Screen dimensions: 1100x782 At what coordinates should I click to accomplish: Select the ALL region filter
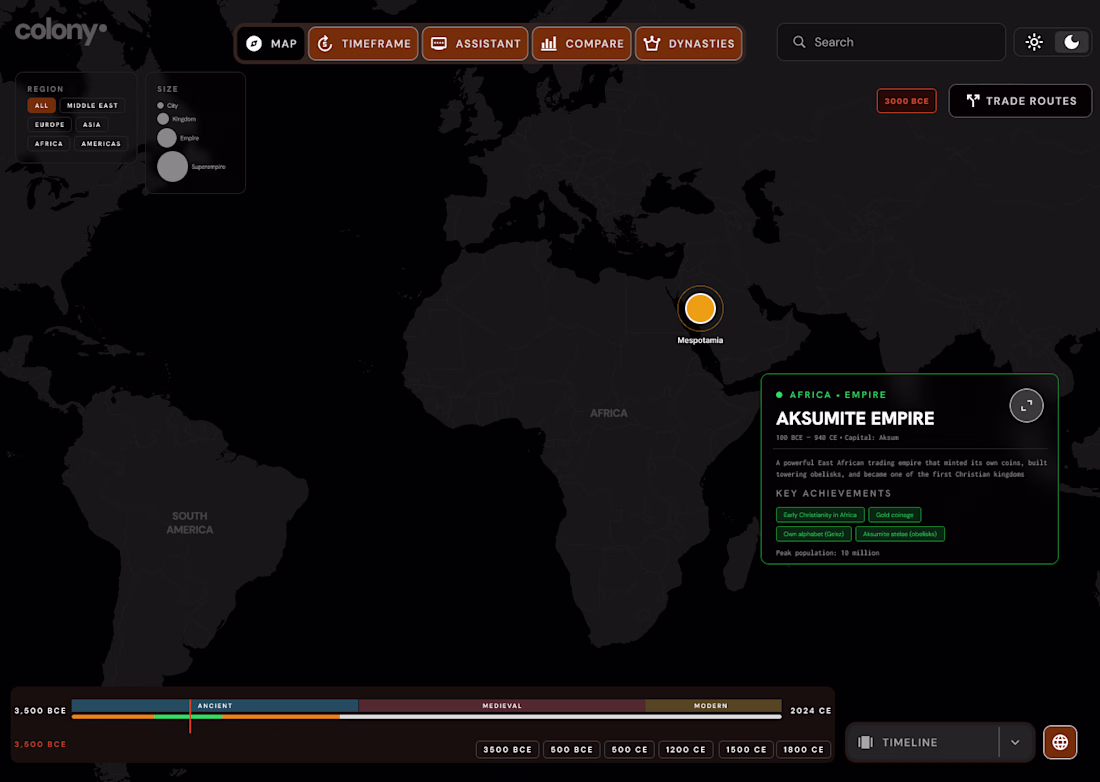(x=41, y=105)
